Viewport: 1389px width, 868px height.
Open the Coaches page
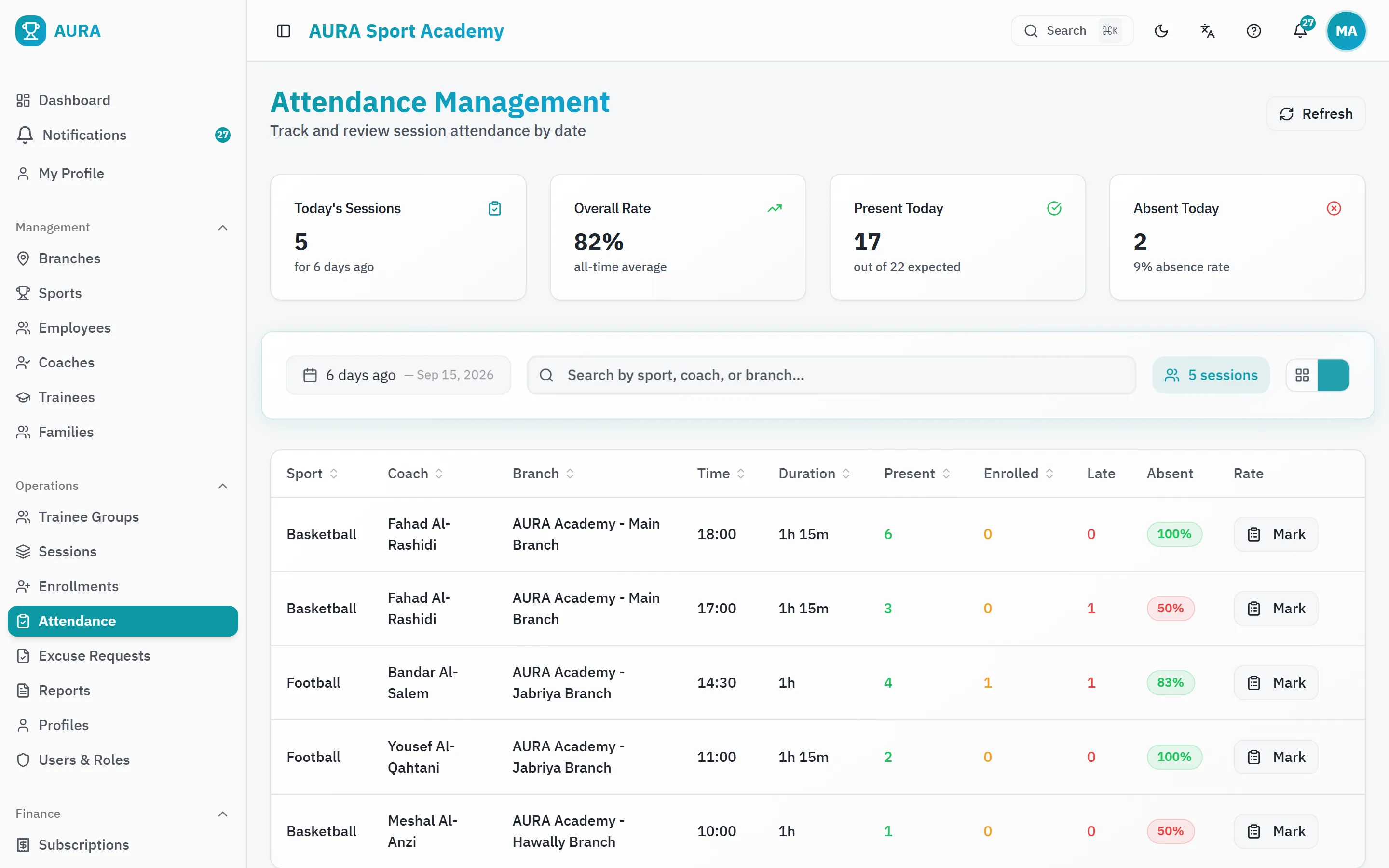pos(123,363)
